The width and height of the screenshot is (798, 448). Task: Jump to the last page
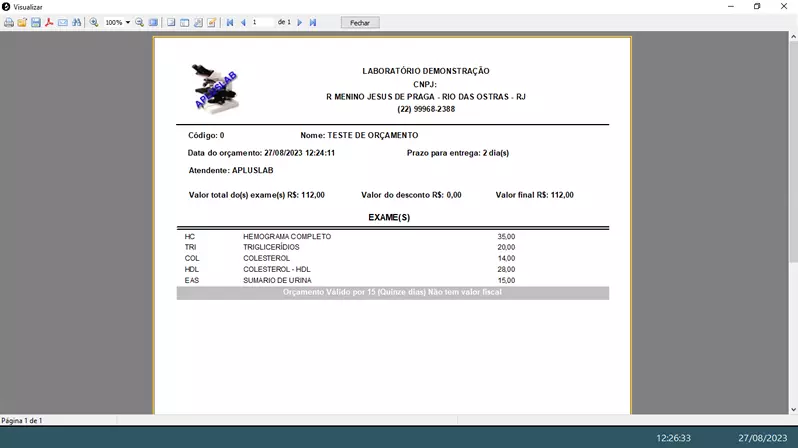coord(313,22)
